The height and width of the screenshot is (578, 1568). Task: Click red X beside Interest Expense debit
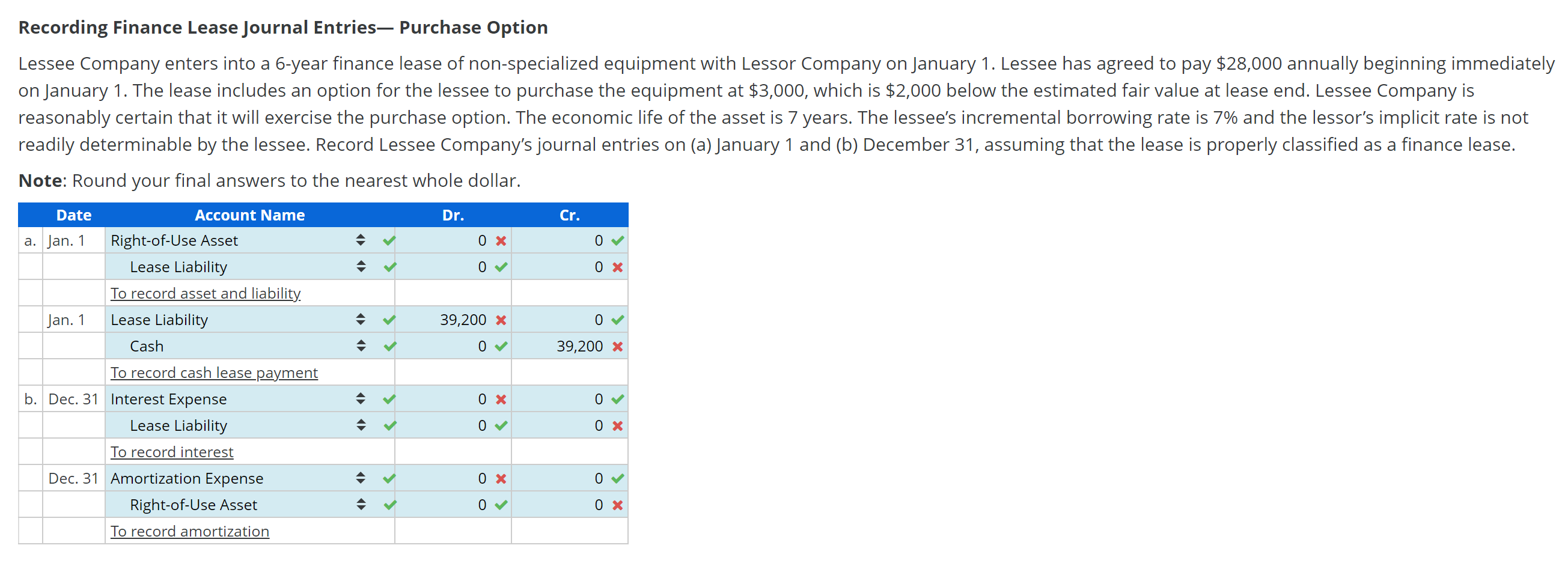(x=501, y=400)
